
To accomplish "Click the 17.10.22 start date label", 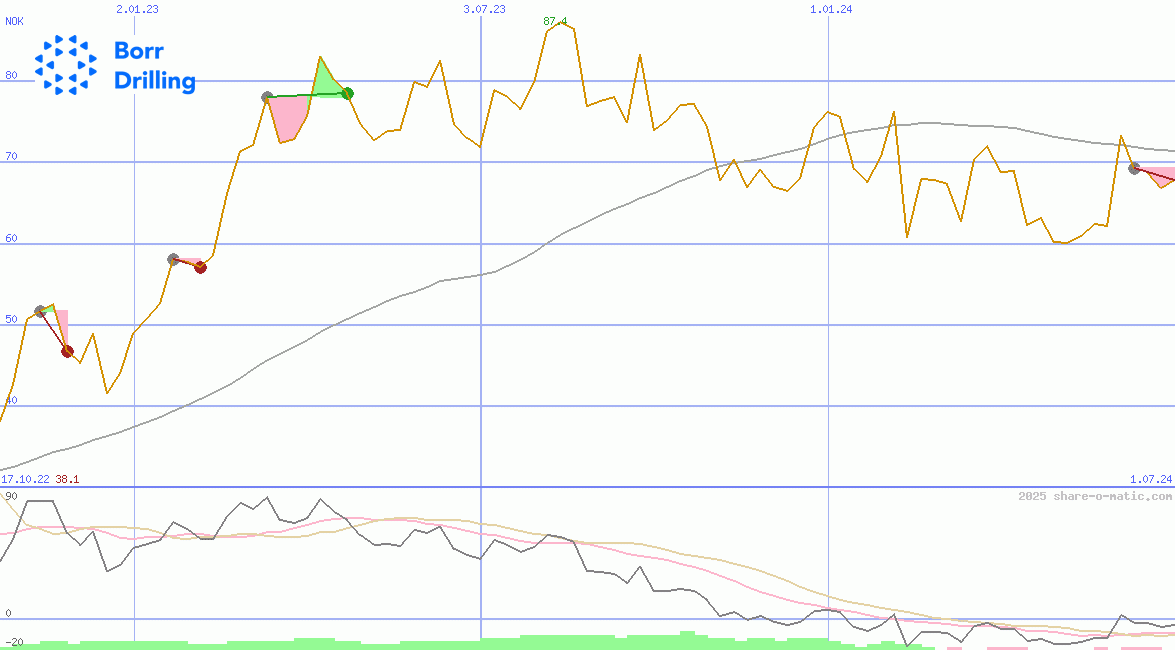I will coord(25,479).
